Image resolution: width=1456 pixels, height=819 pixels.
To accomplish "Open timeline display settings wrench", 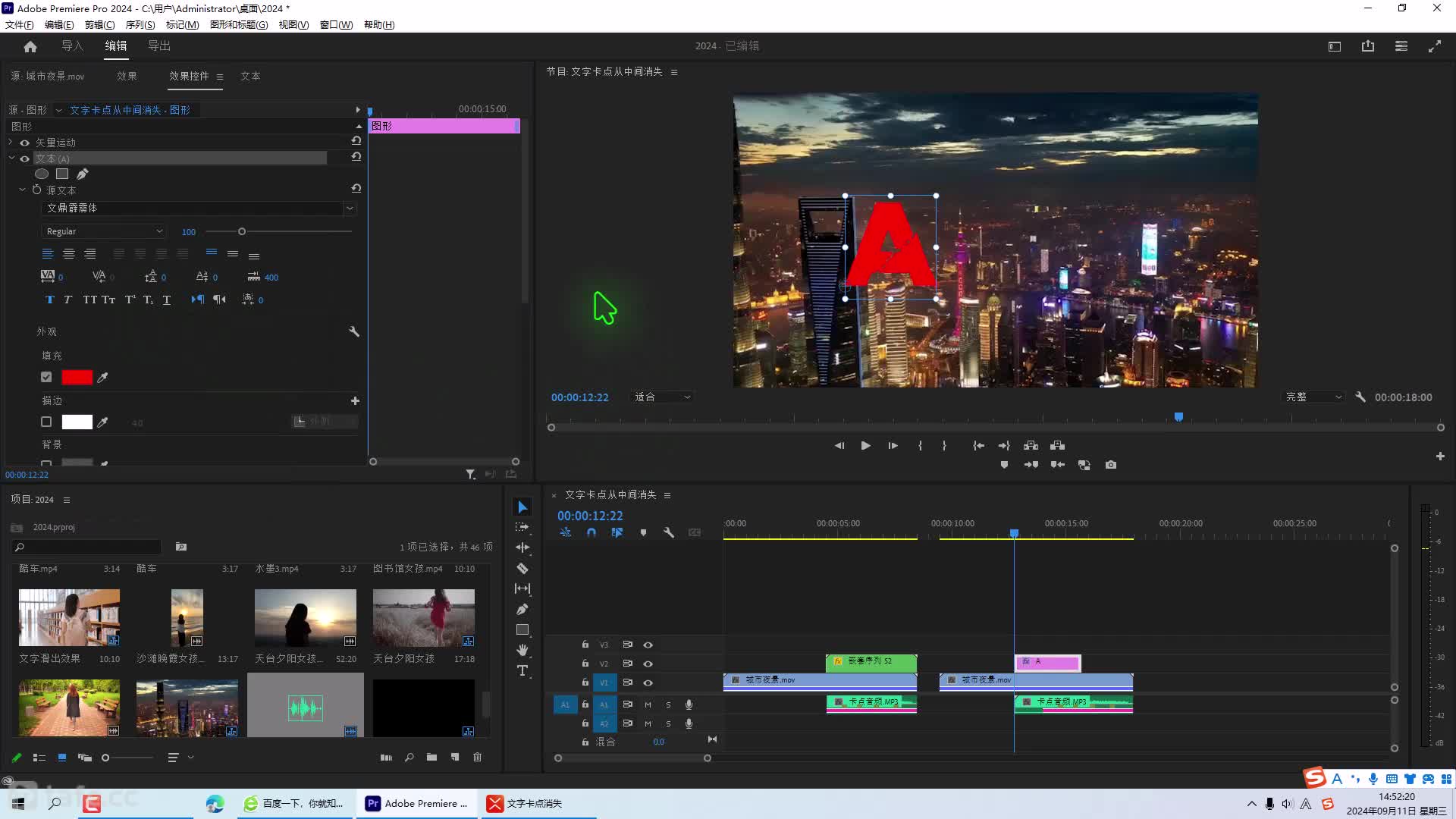I will pyautogui.click(x=669, y=532).
